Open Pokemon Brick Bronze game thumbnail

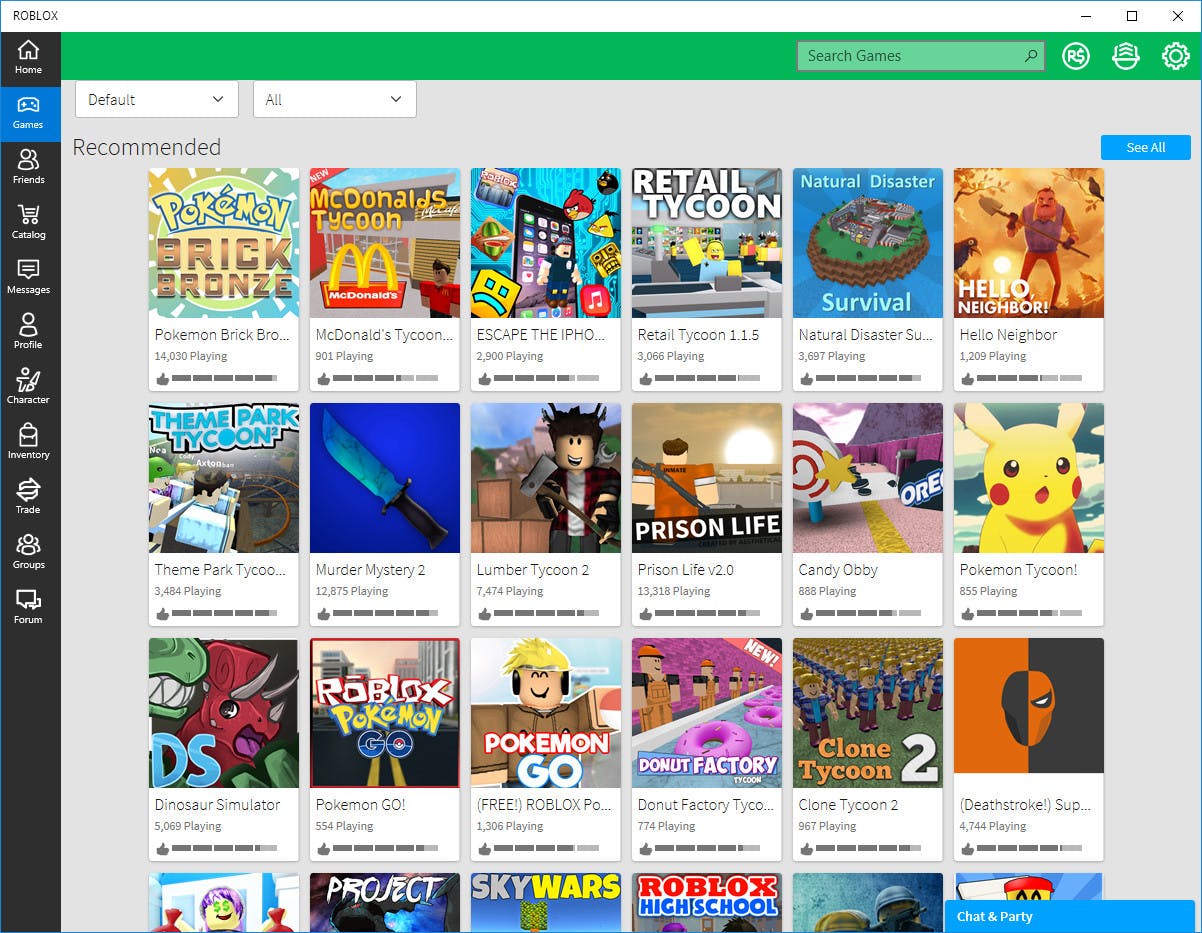point(224,243)
